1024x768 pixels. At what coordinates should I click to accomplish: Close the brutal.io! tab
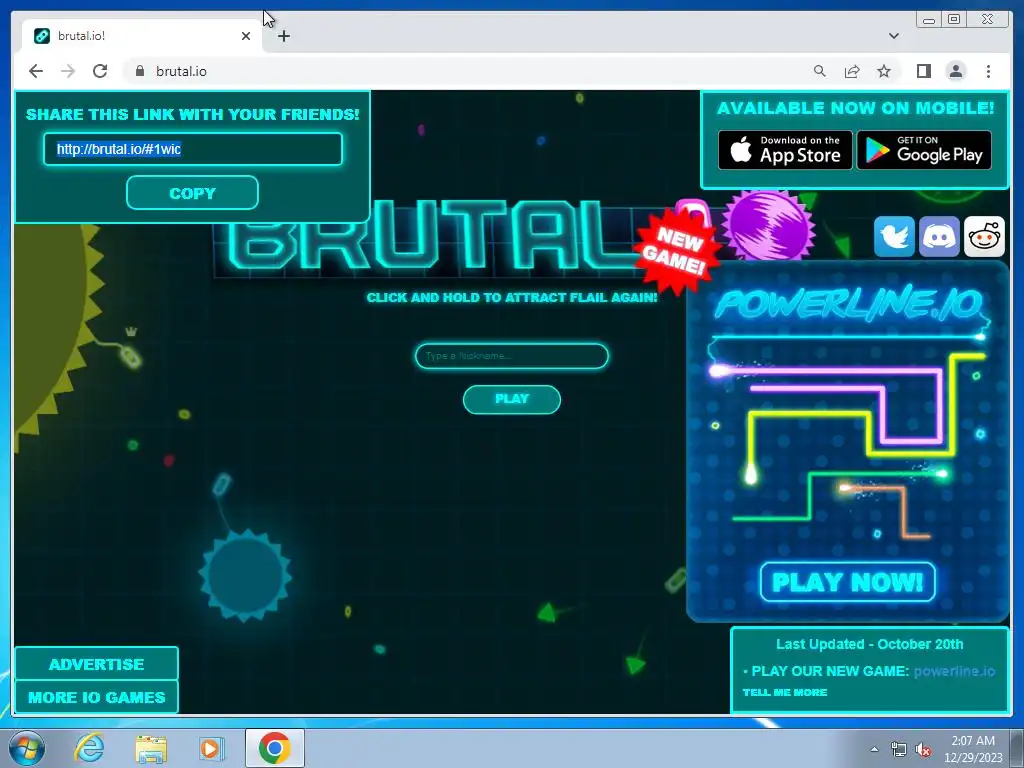[x=246, y=36]
